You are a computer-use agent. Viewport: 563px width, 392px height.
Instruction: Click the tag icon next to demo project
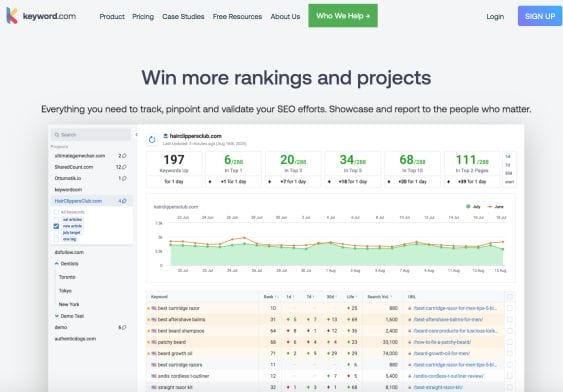pyautogui.click(x=124, y=327)
